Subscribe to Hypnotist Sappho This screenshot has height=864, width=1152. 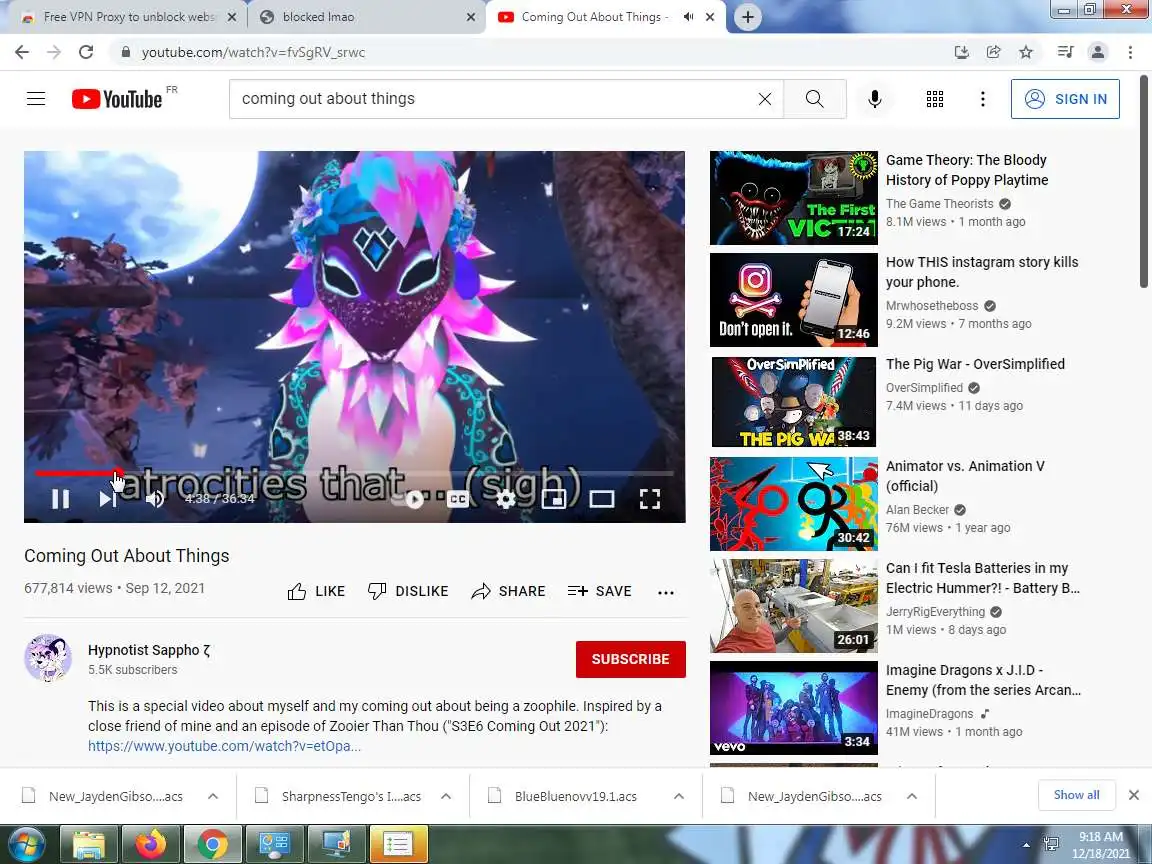click(x=630, y=659)
